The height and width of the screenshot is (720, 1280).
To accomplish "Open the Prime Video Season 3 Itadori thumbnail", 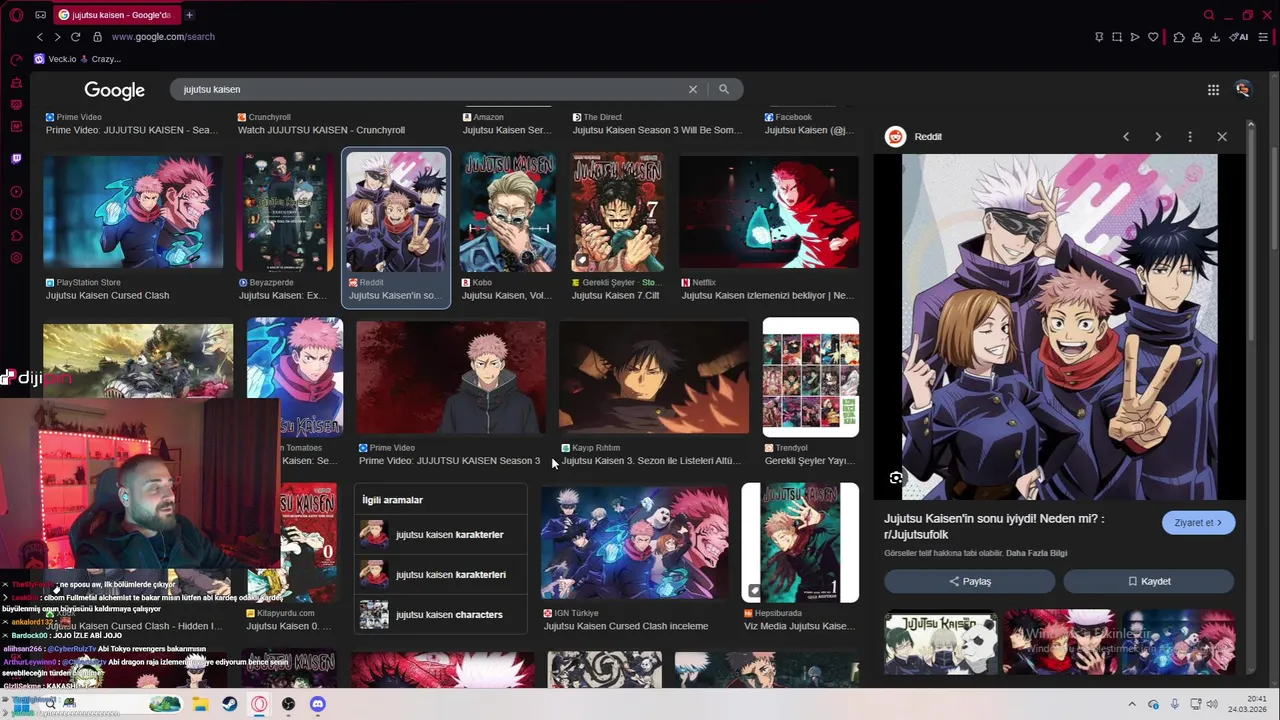I will [451, 378].
